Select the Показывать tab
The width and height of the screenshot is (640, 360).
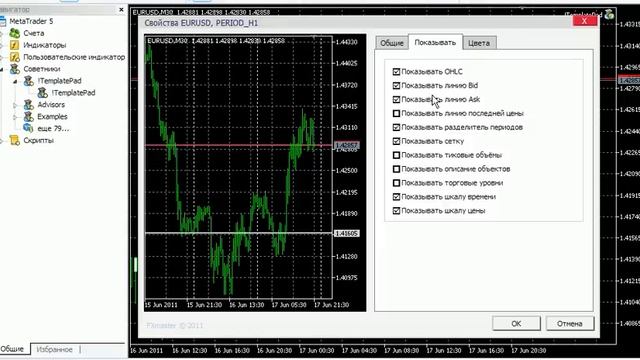click(x=435, y=42)
